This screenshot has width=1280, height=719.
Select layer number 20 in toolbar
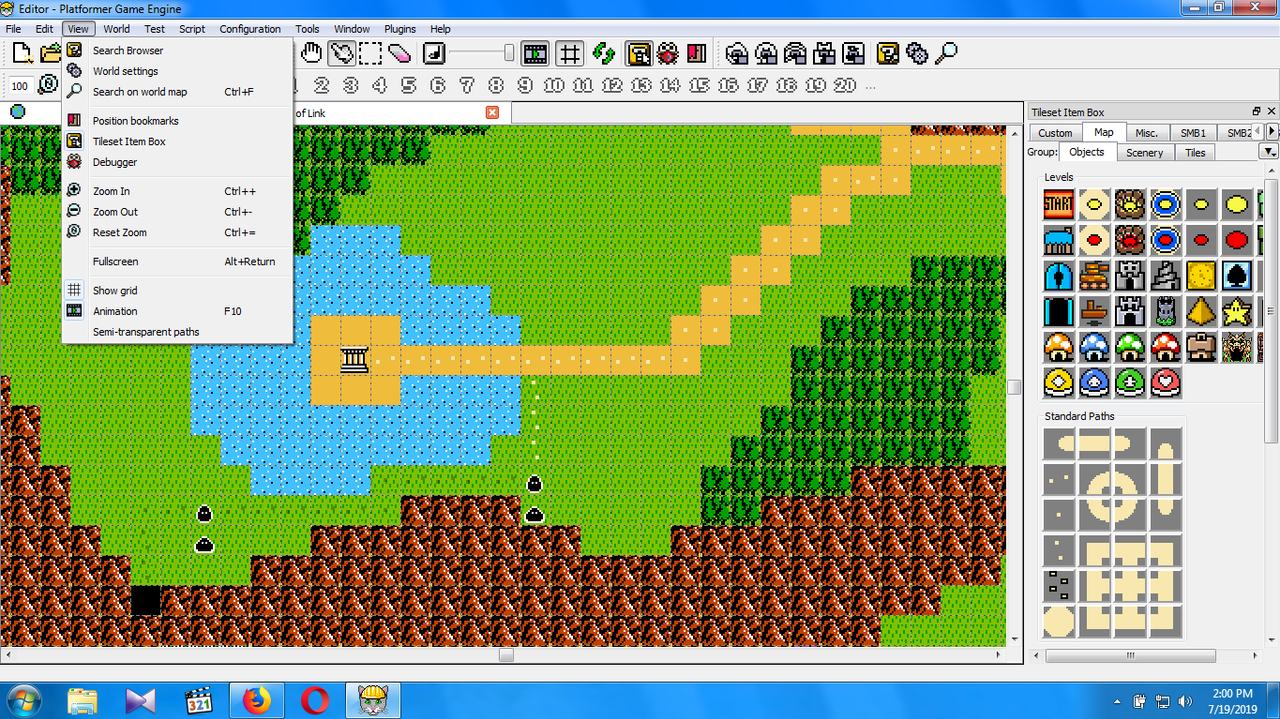coord(845,86)
